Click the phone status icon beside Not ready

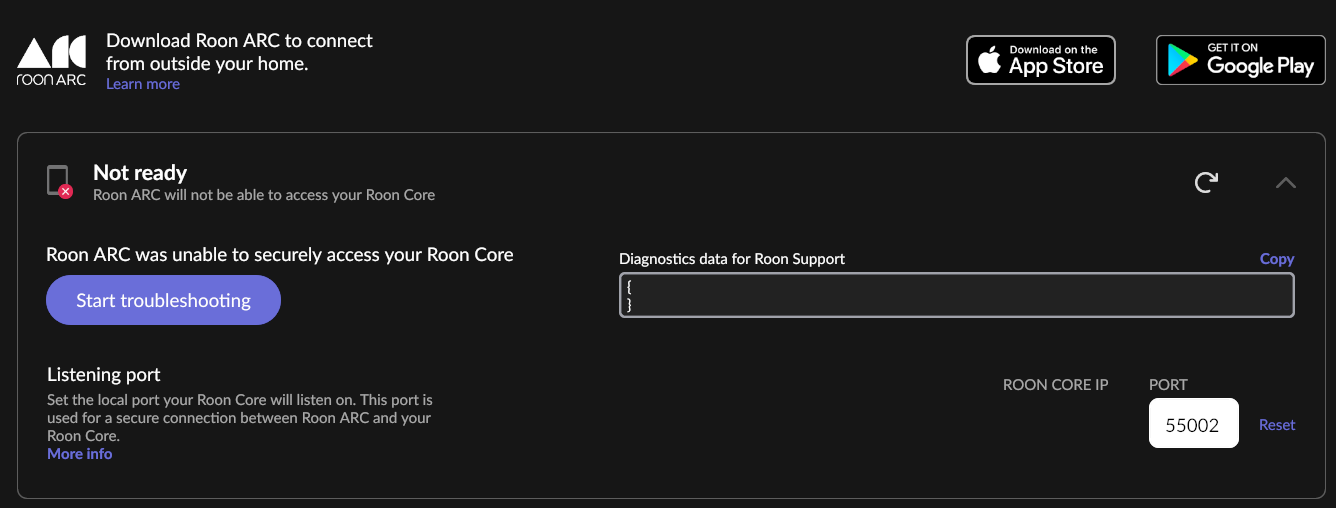point(57,180)
